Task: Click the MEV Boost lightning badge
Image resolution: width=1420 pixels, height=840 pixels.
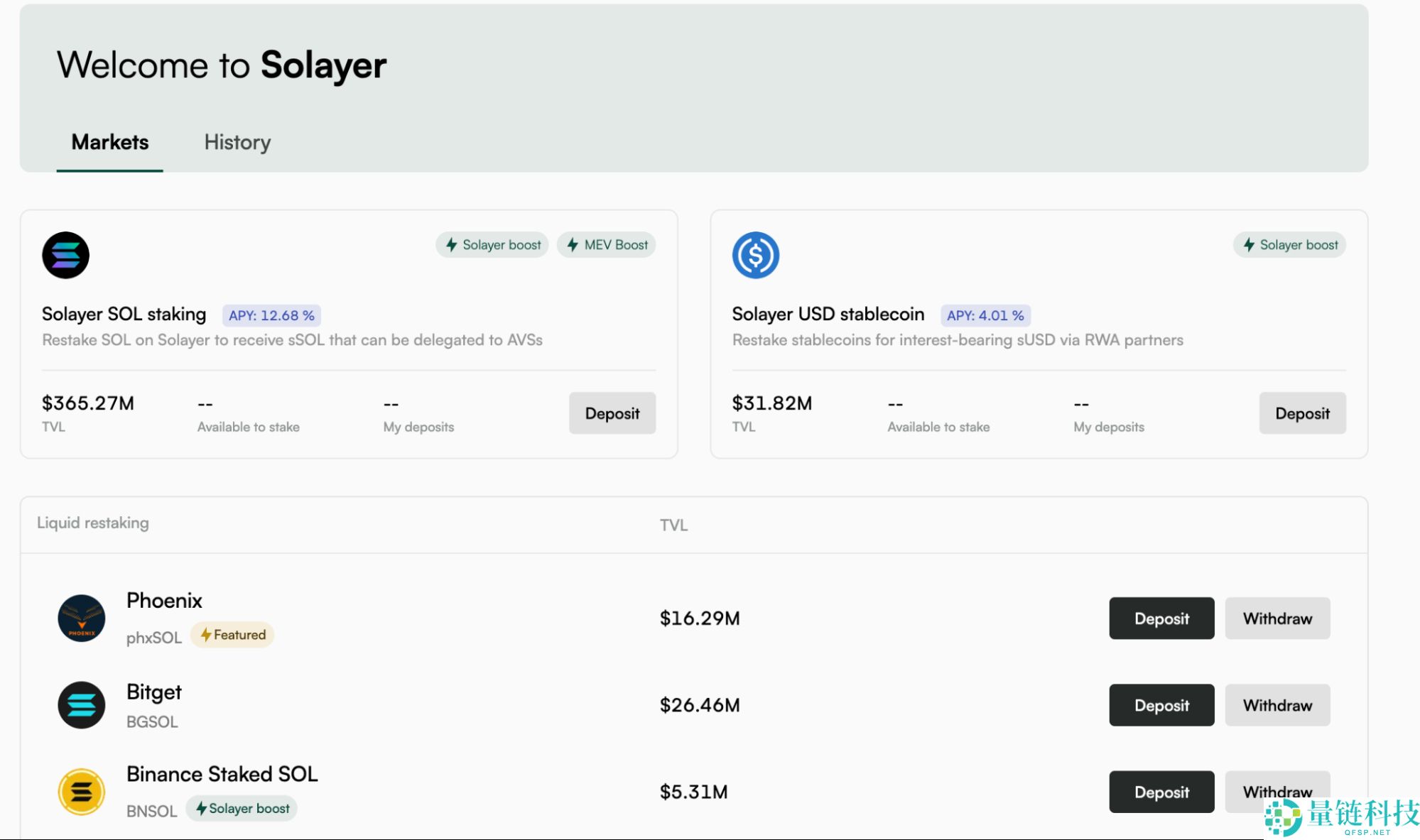Action: tap(607, 245)
